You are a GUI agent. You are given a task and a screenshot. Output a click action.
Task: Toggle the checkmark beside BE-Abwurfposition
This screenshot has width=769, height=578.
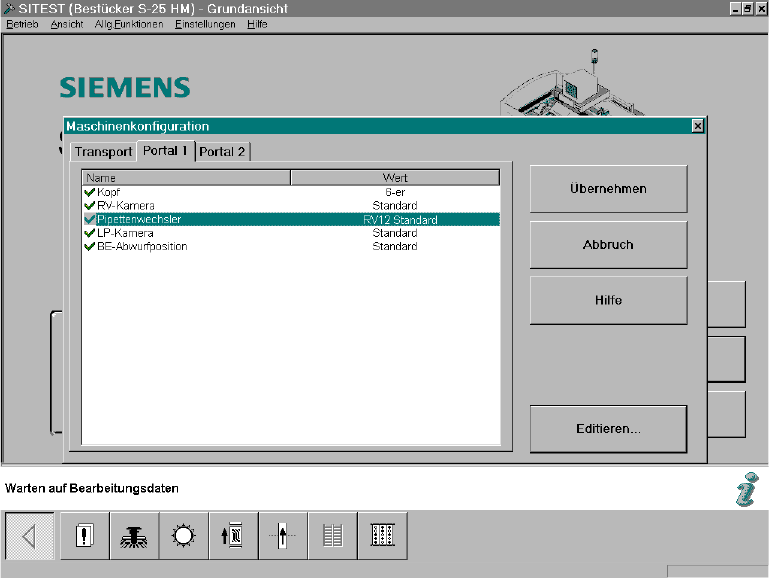point(89,246)
